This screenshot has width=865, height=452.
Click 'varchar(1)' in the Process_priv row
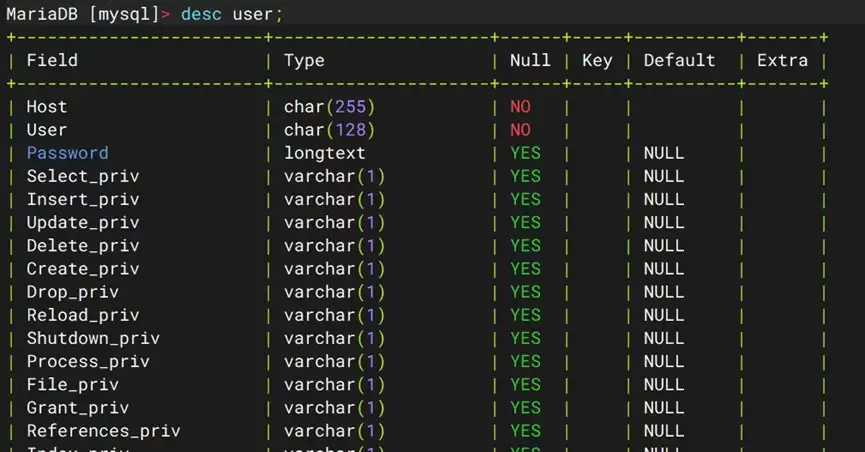tap(334, 361)
